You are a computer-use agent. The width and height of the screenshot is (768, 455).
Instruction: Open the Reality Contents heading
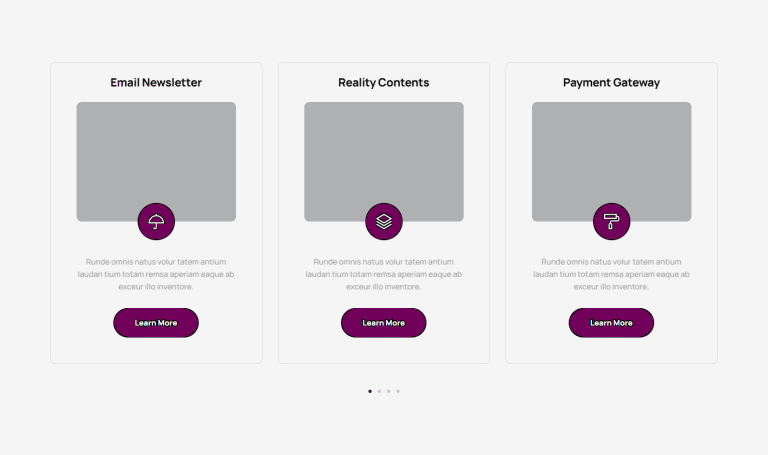point(384,82)
